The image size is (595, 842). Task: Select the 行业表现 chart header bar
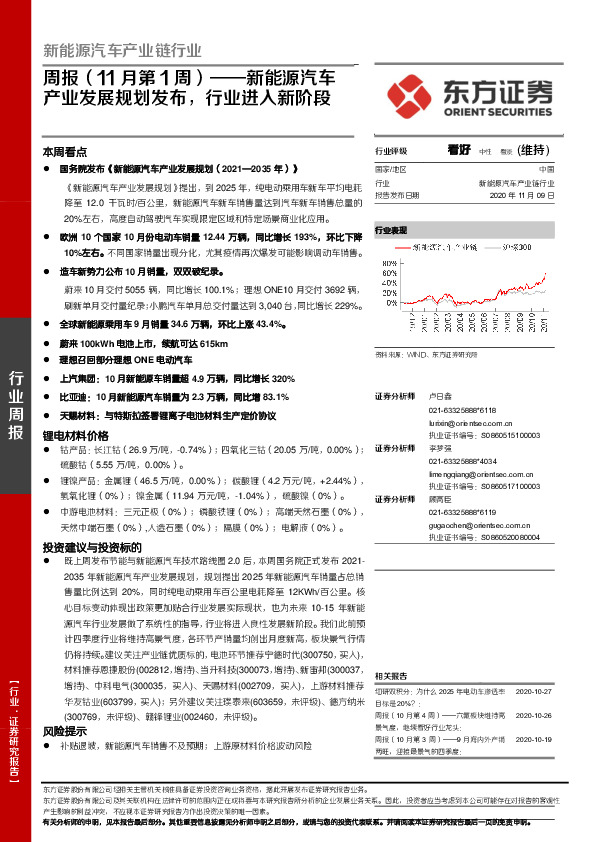click(x=465, y=230)
